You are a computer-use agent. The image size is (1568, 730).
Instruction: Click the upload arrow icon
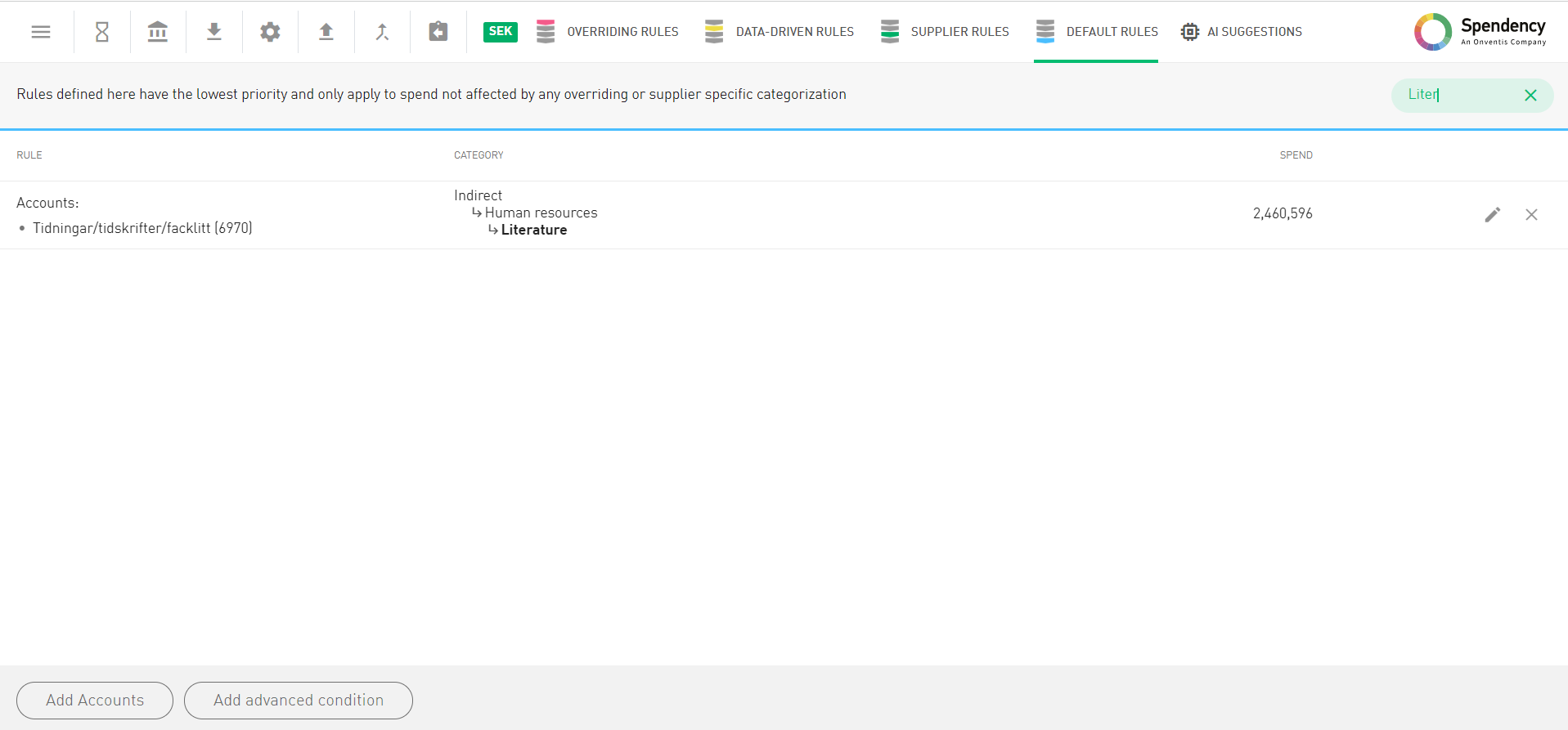click(326, 32)
